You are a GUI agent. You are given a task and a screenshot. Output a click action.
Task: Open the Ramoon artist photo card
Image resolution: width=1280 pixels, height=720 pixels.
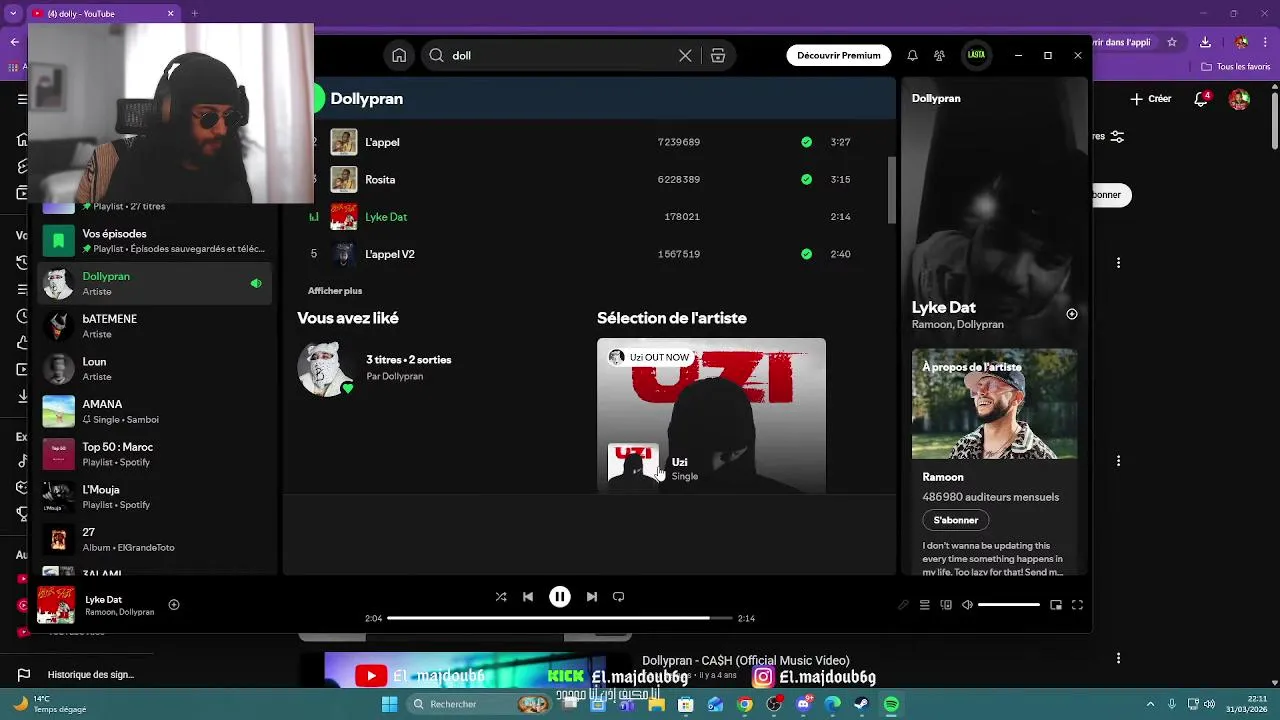click(994, 404)
